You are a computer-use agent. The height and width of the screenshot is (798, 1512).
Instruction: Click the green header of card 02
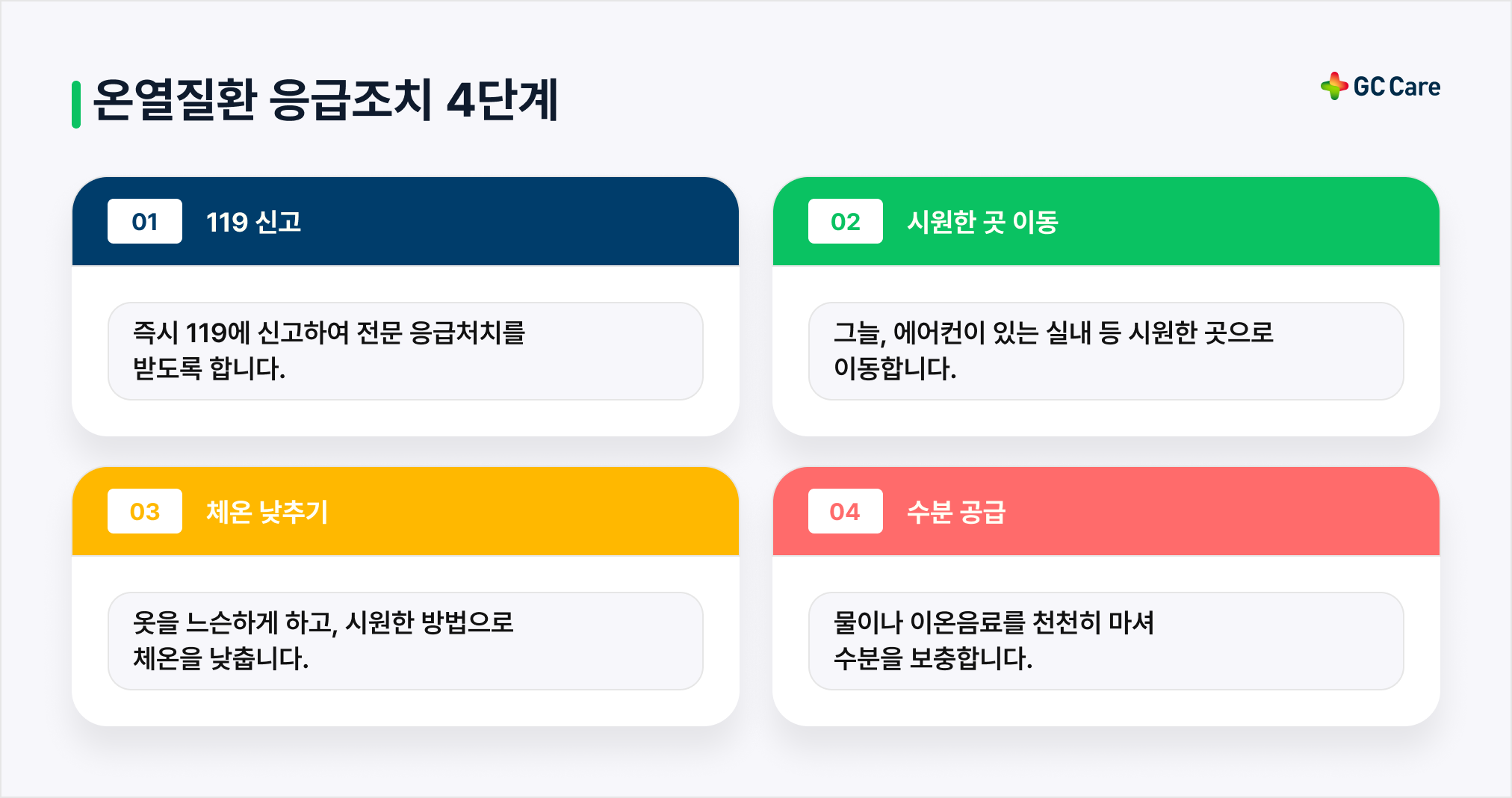pyautogui.click(x=1106, y=221)
